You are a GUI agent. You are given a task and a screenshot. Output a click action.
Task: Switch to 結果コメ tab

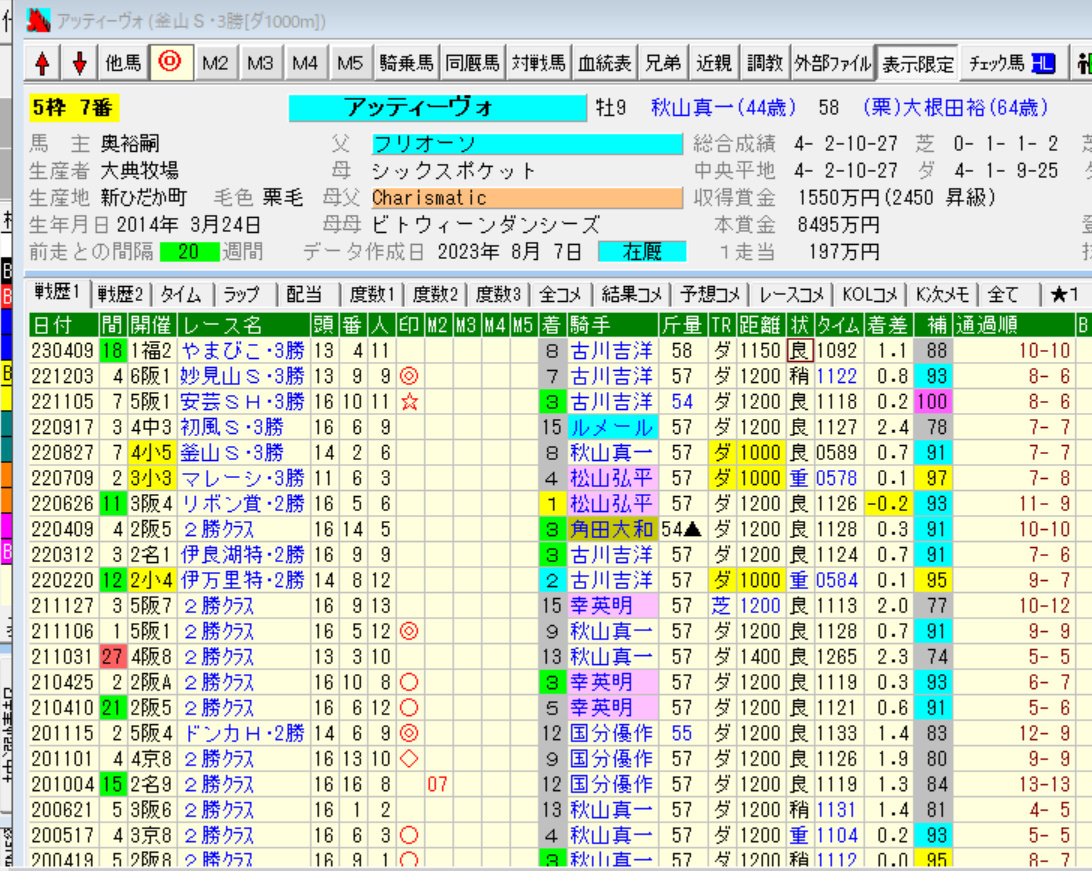point(631,295)
